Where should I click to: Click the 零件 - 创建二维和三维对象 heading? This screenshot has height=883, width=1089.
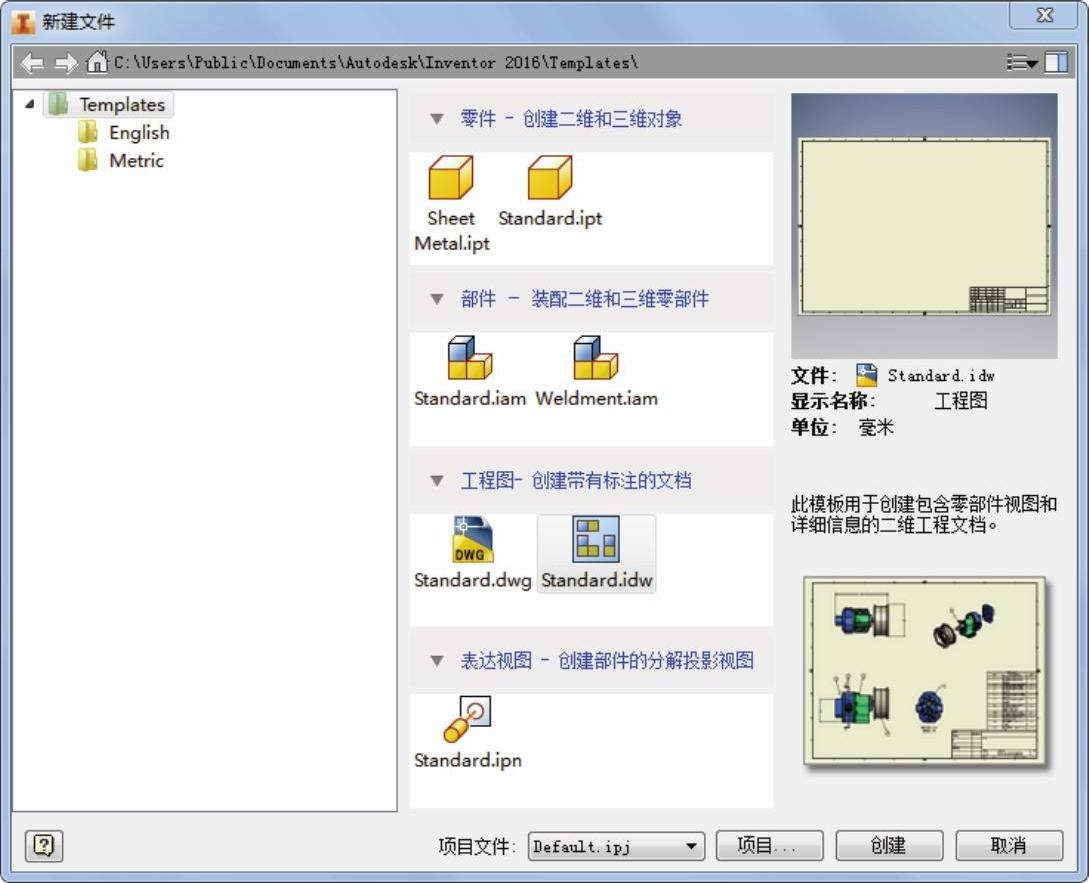tap(571, 119)
